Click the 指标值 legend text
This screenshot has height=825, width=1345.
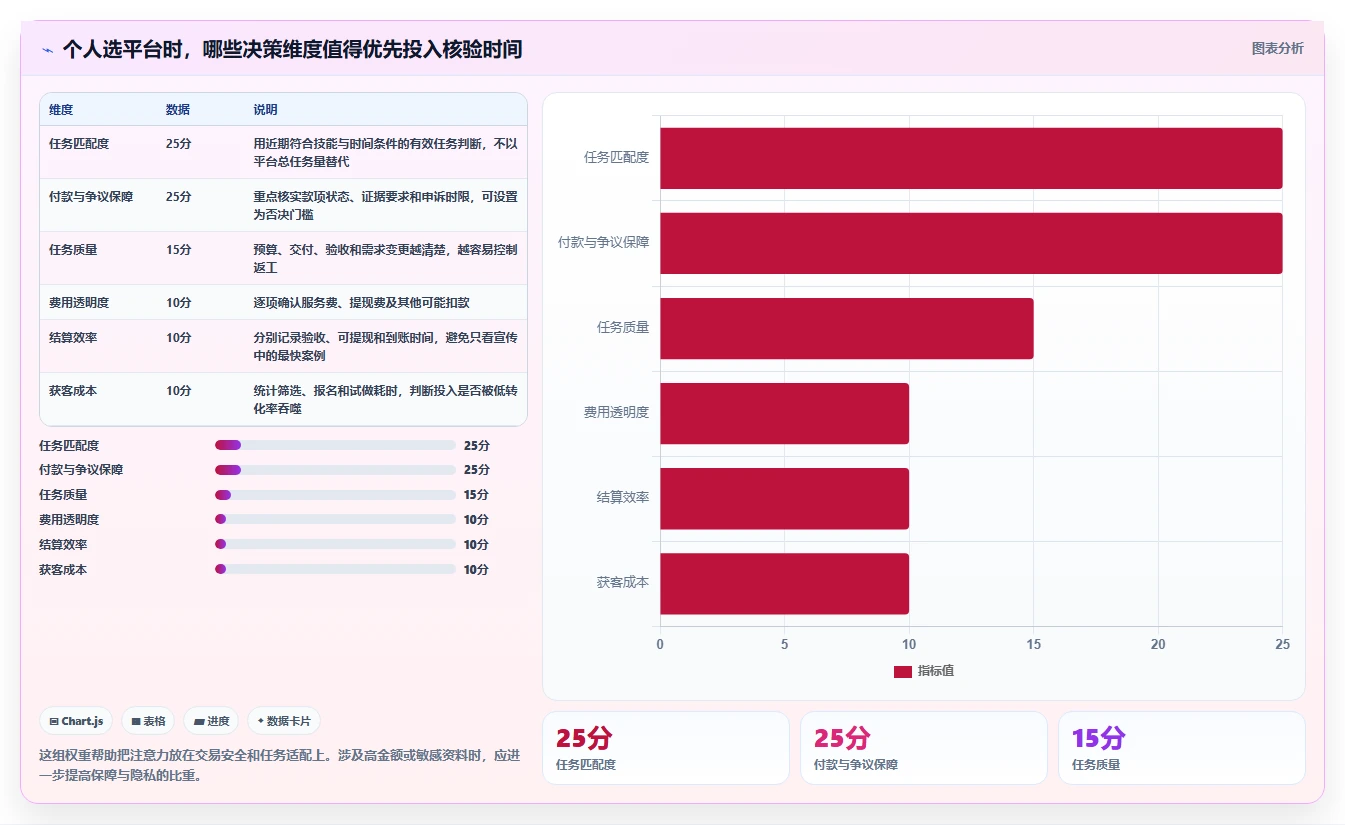(x=936, y=671)
